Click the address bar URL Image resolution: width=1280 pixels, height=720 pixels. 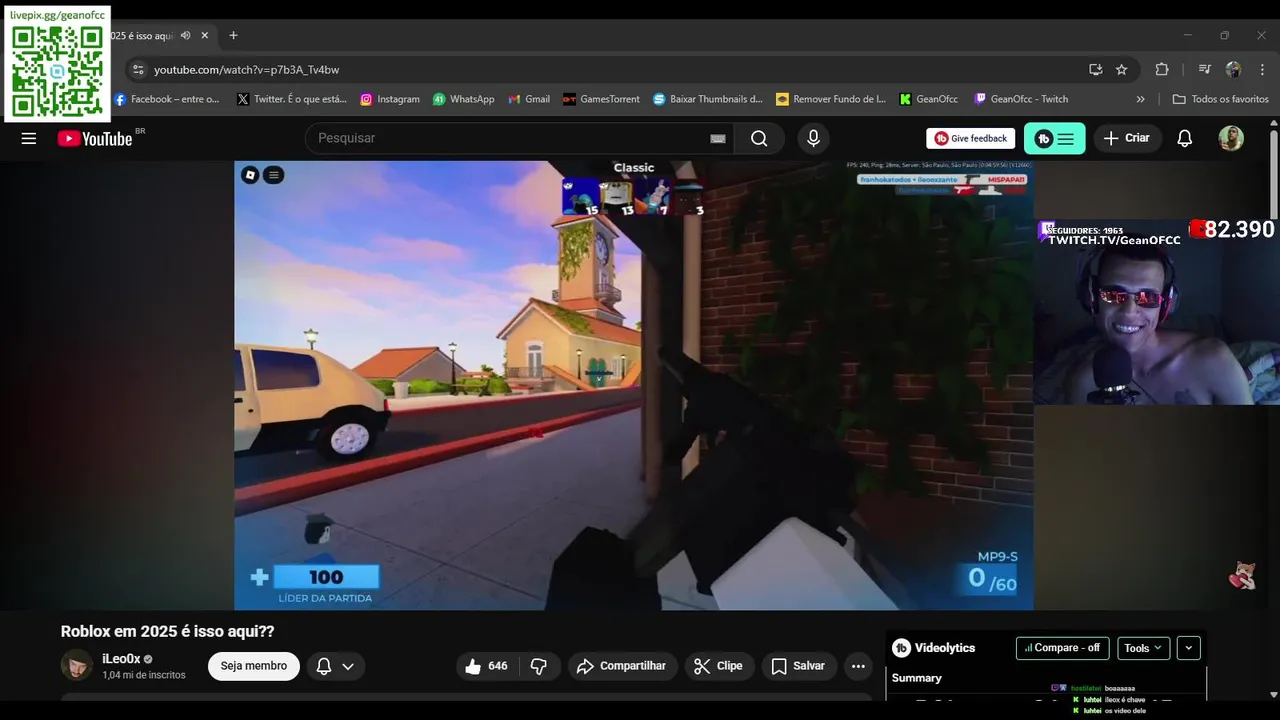pyautogui.click(x=246, y=70)
